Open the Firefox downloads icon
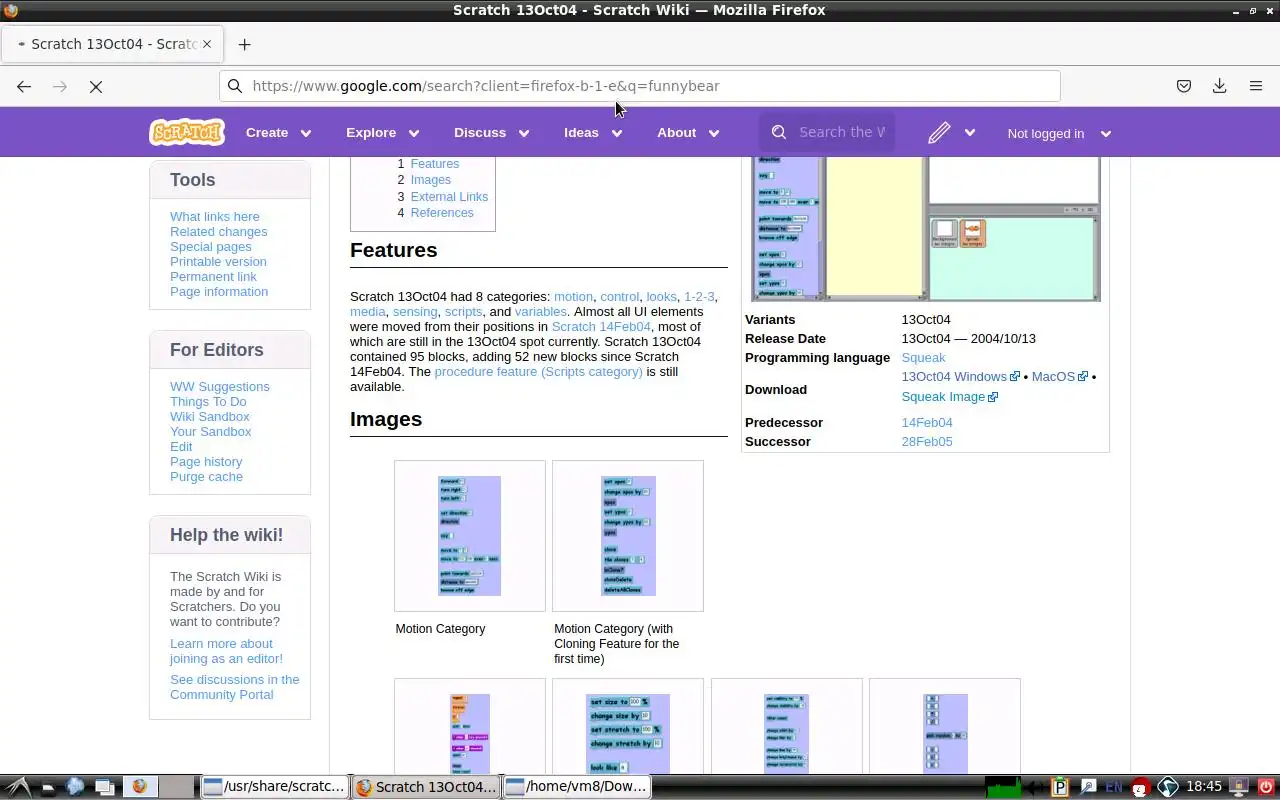This screenshot has width=1280, height=800. (x=1220, y=86)
